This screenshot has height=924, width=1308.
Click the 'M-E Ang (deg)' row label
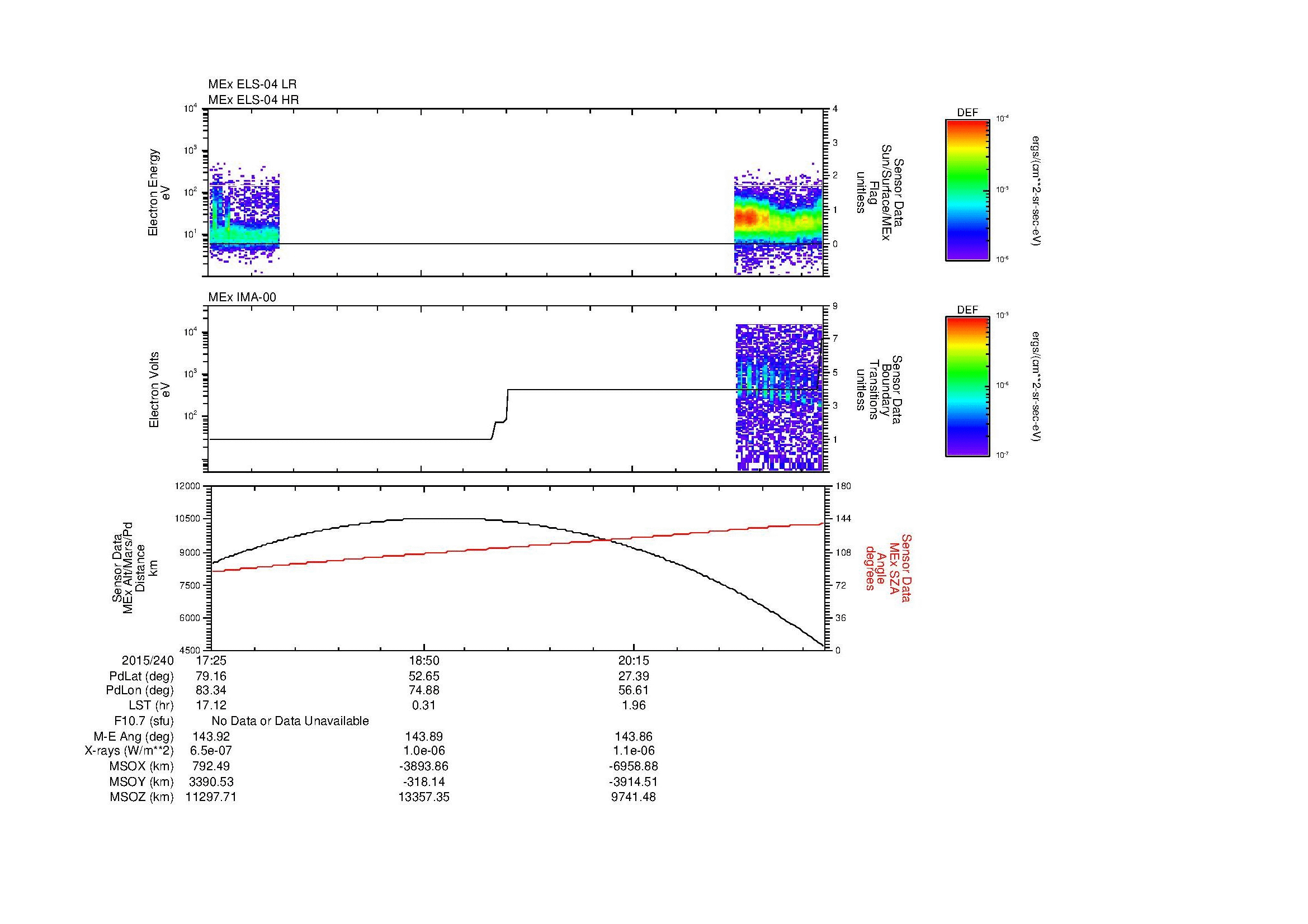pyautogui.click(x=133, y=737)
